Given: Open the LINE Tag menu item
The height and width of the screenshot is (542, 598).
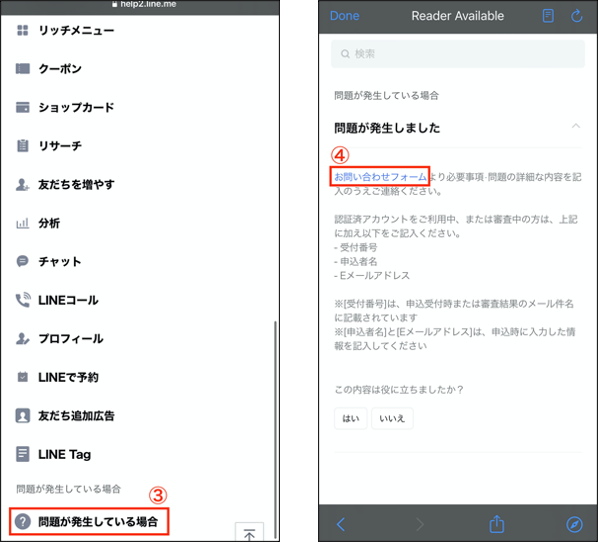Looking at the screenshot, I should point(64,454).
